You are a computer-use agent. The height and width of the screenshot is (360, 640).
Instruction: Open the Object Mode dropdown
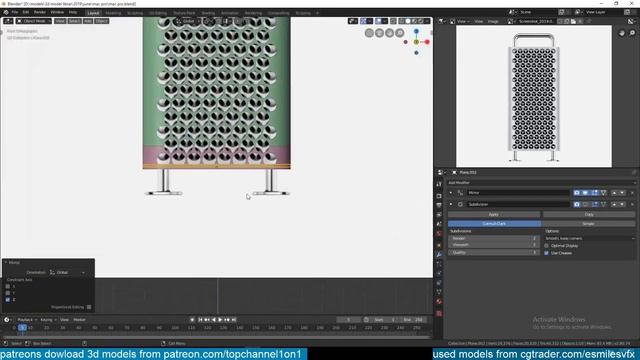tap(34, 21)
